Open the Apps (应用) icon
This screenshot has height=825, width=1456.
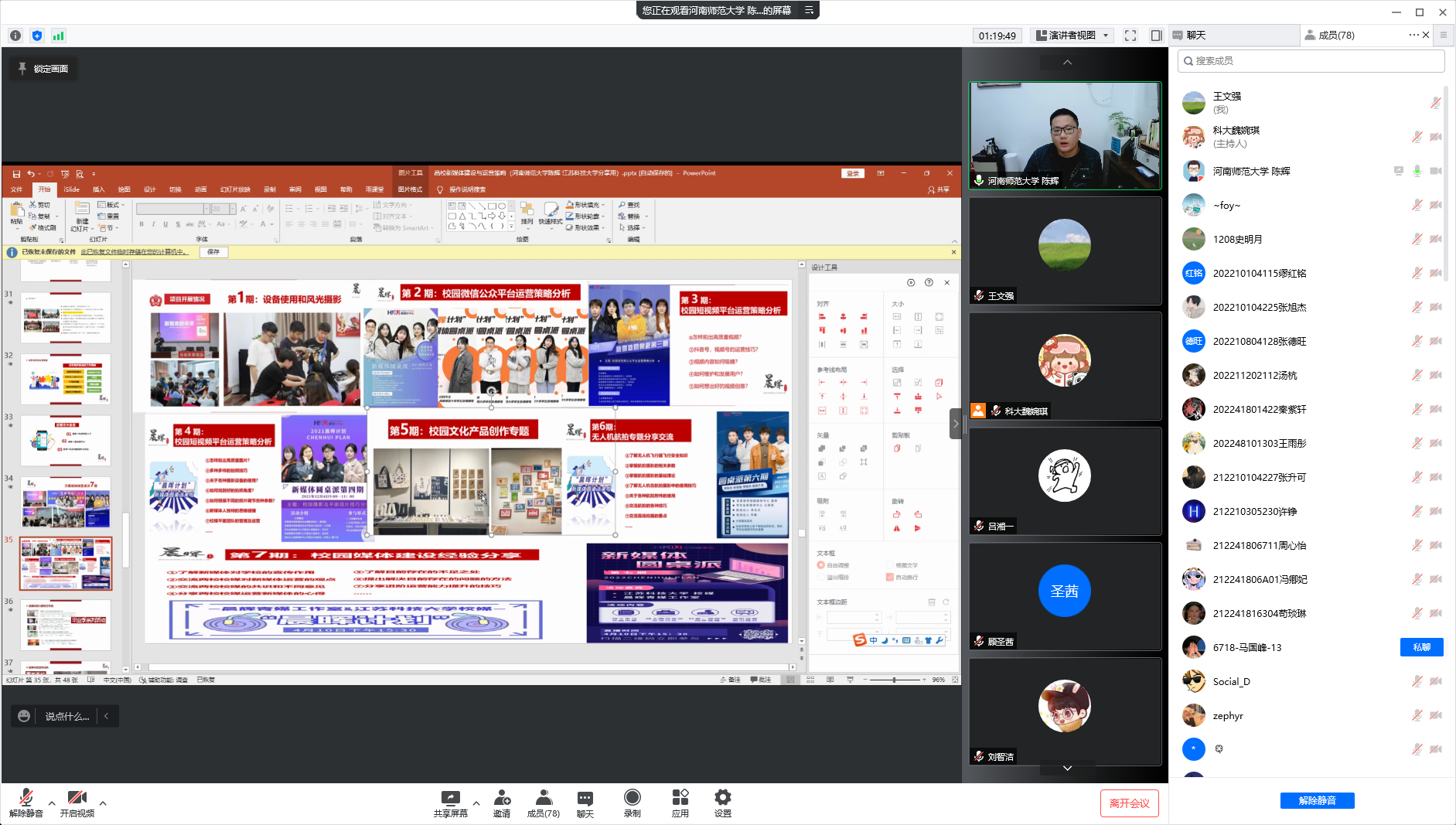click(680, 803)
